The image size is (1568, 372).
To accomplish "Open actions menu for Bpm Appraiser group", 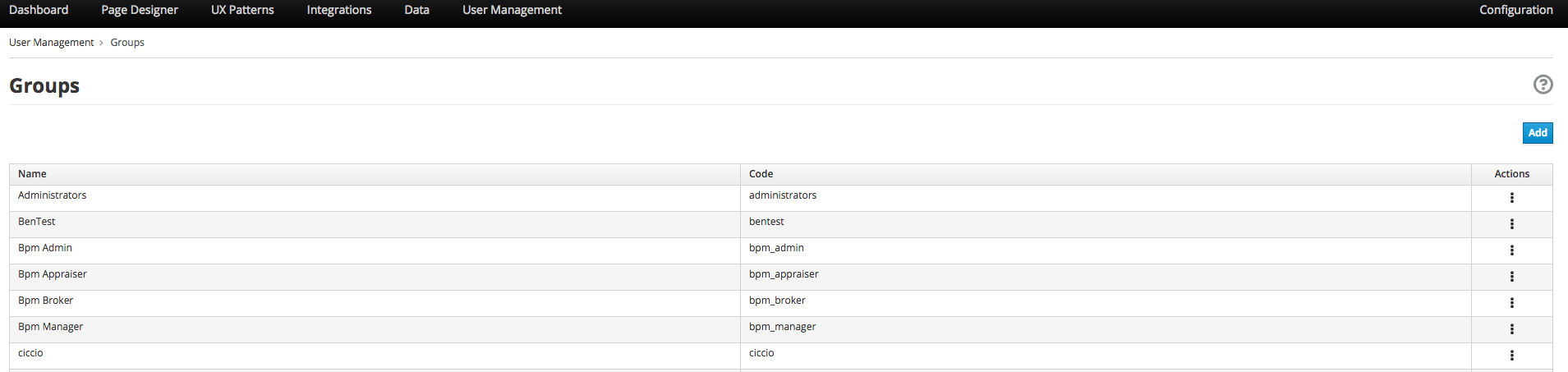I will click(x=1511, y=277).
